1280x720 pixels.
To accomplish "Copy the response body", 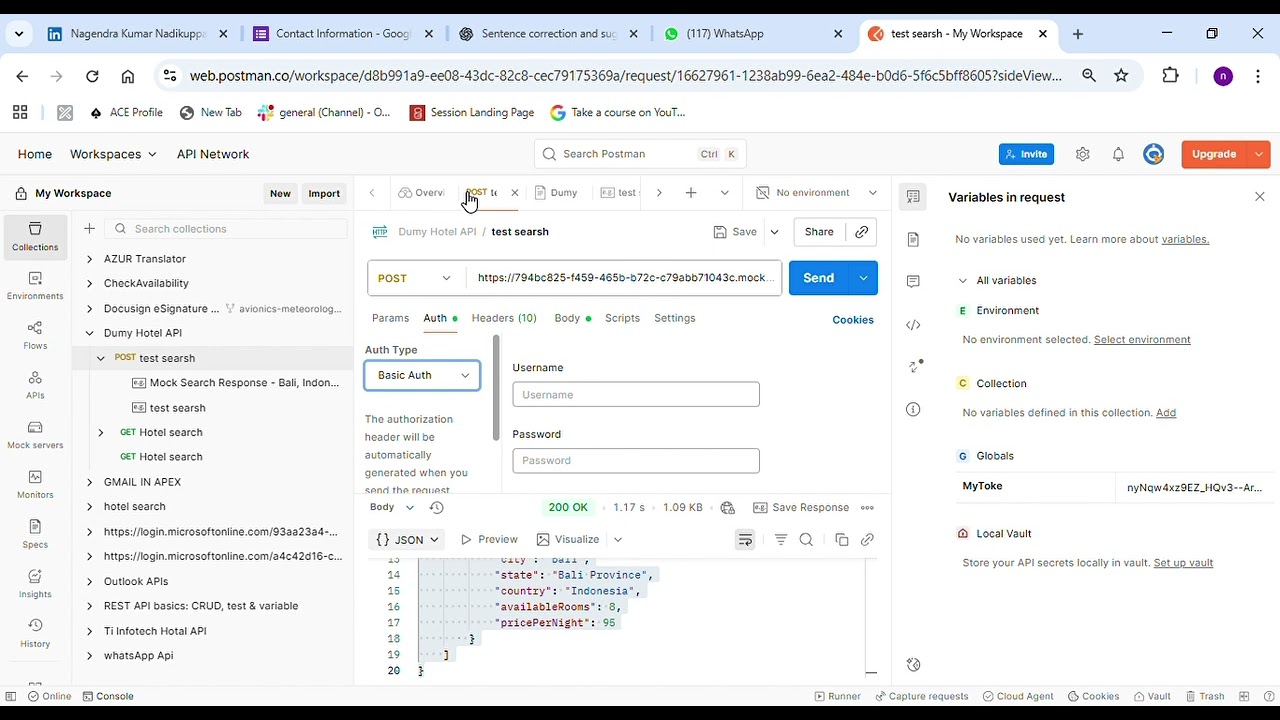I will coord(842,540).
